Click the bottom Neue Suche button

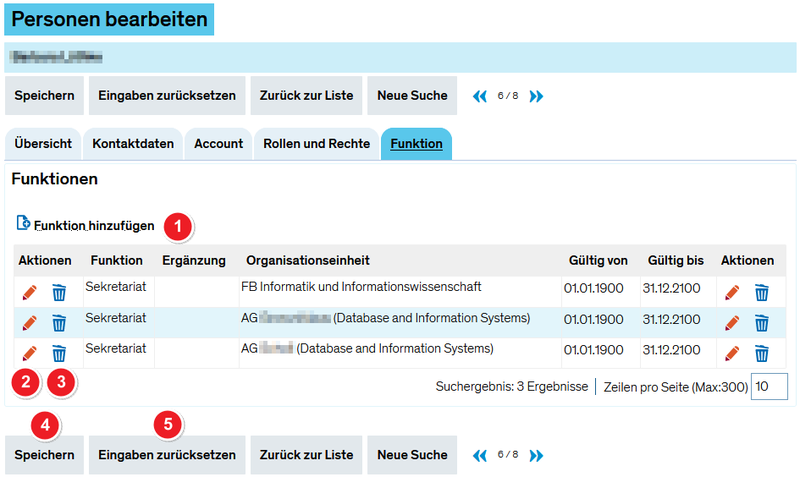[412, 455]
